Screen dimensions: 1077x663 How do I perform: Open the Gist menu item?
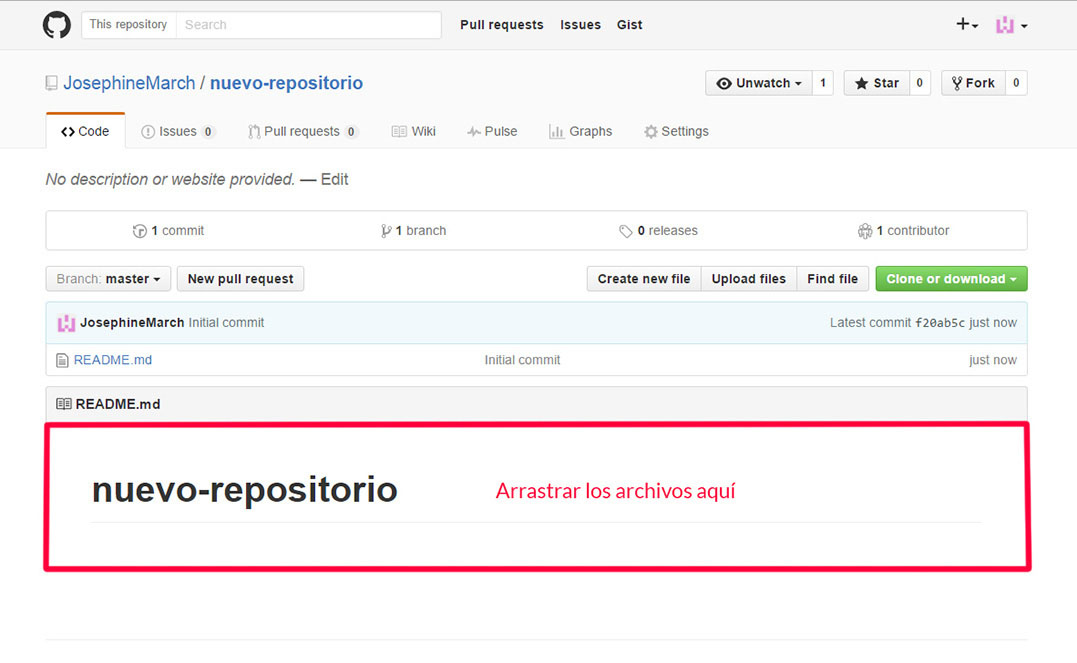click(x=629, y=24)
